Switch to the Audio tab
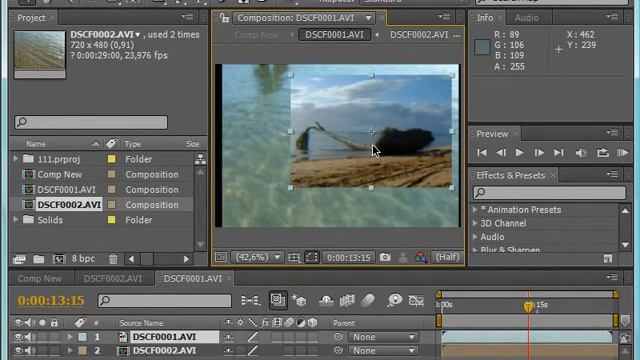Image resolution: width=640 pixels, height=360 pixels. 527,18
